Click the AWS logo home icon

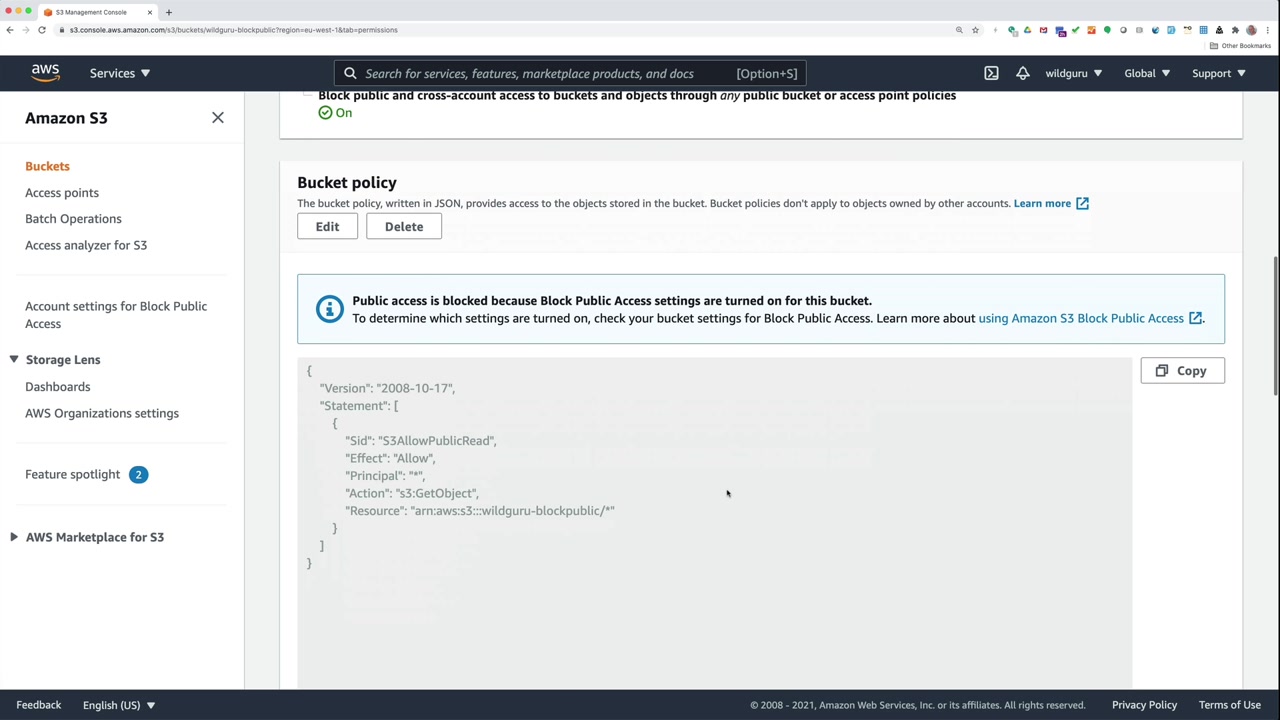pos(45,73)
